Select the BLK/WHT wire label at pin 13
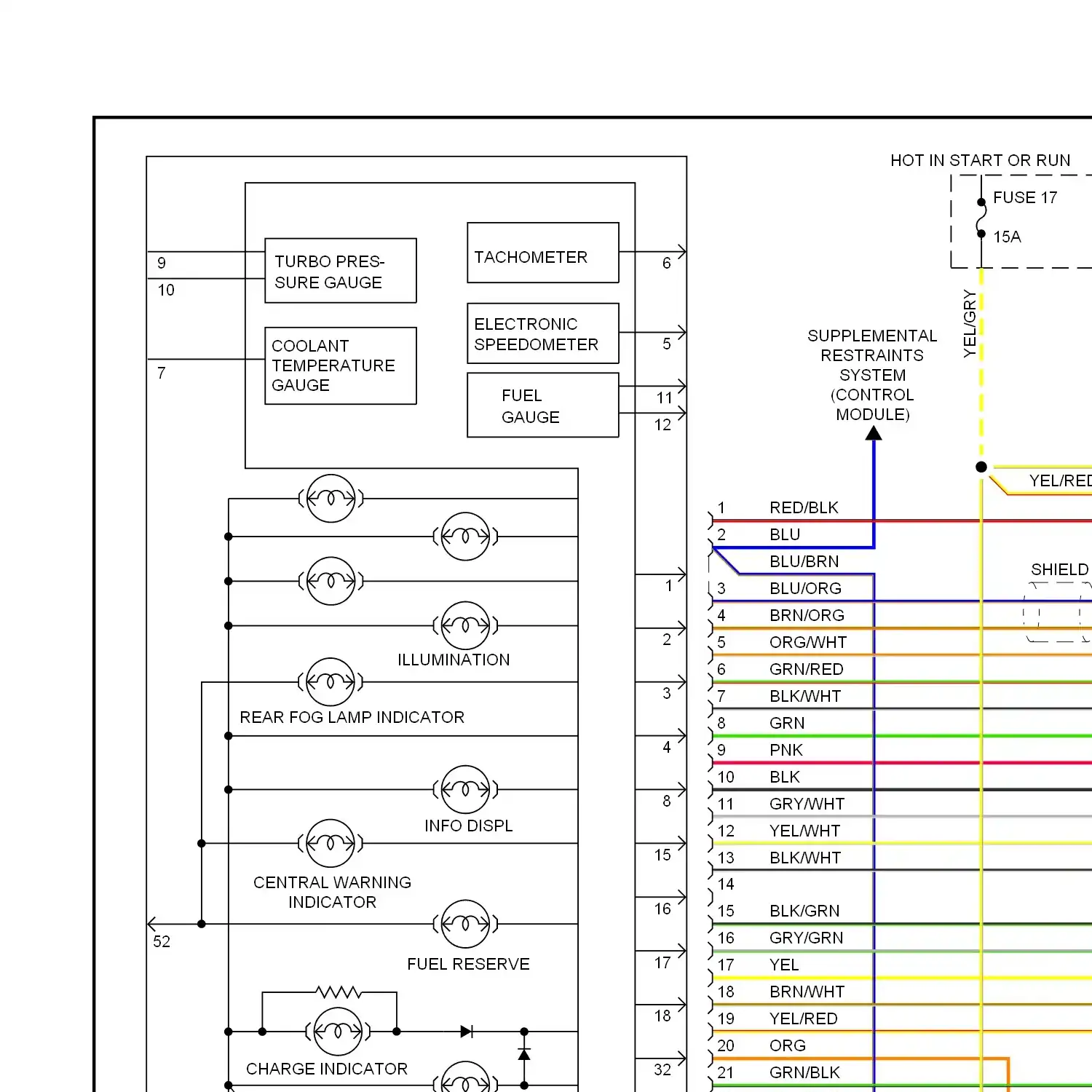Screen dimensions: 1092x1092 (805, 858)
